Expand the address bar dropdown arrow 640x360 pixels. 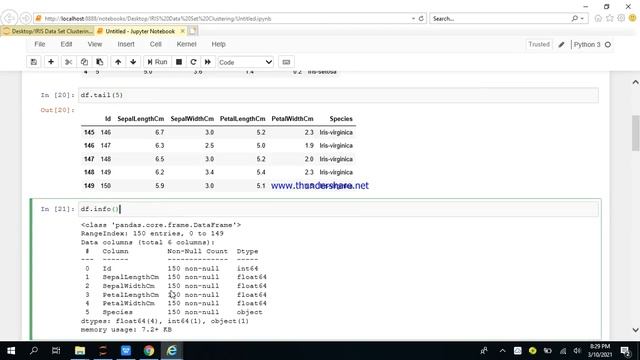click(413, 18)
